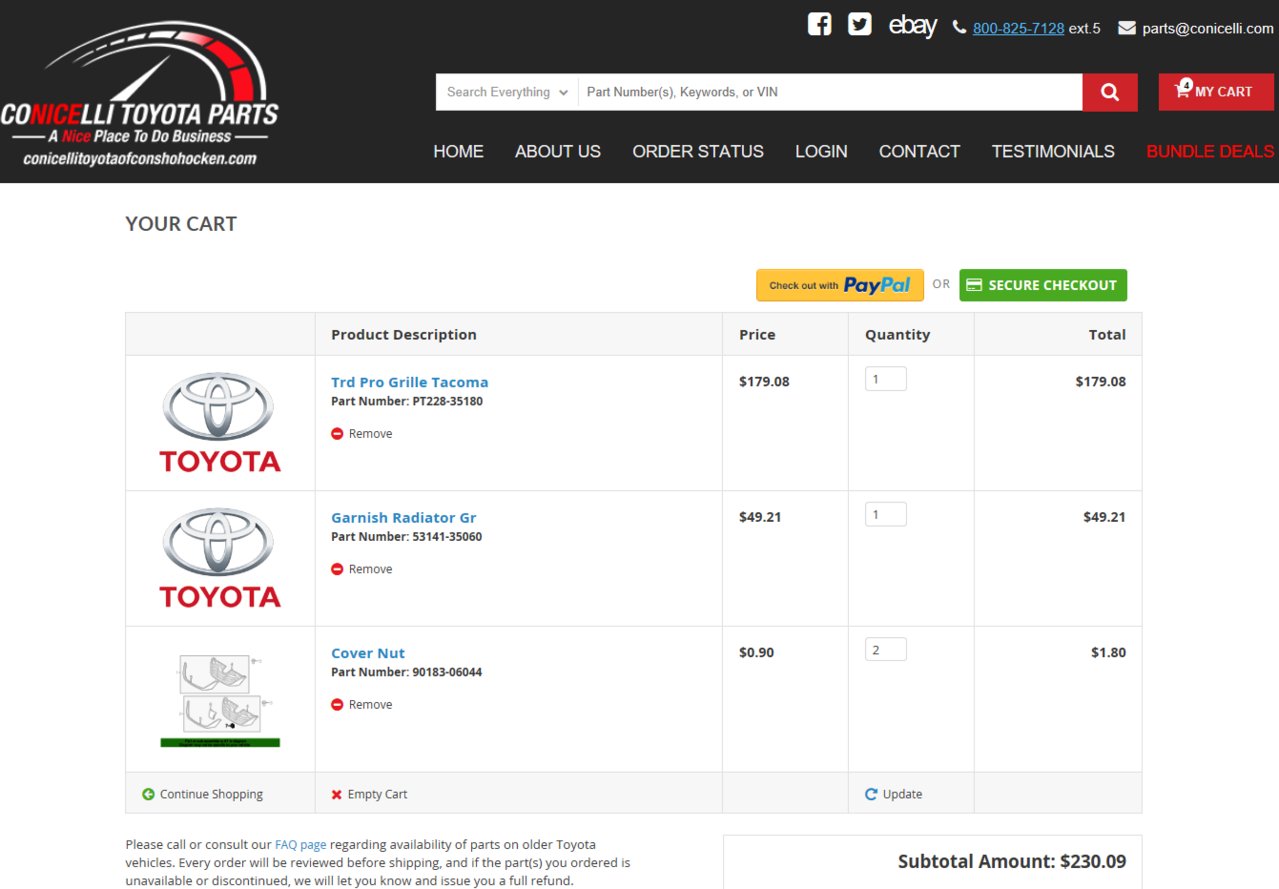Click the Empty Cart text
1279x889 pixels.
click(x=377, y=794)
